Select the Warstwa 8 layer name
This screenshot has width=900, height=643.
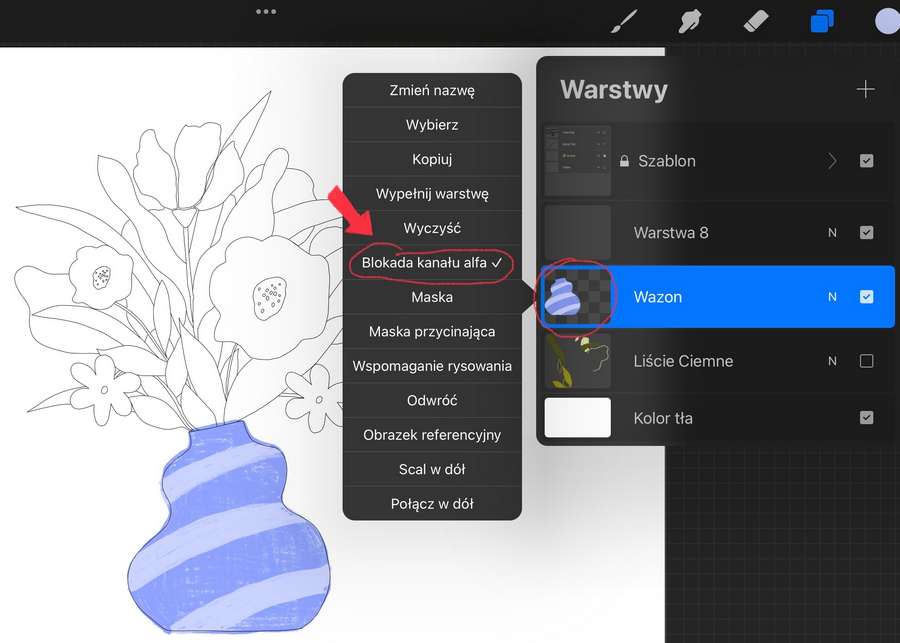pos(671,233)
